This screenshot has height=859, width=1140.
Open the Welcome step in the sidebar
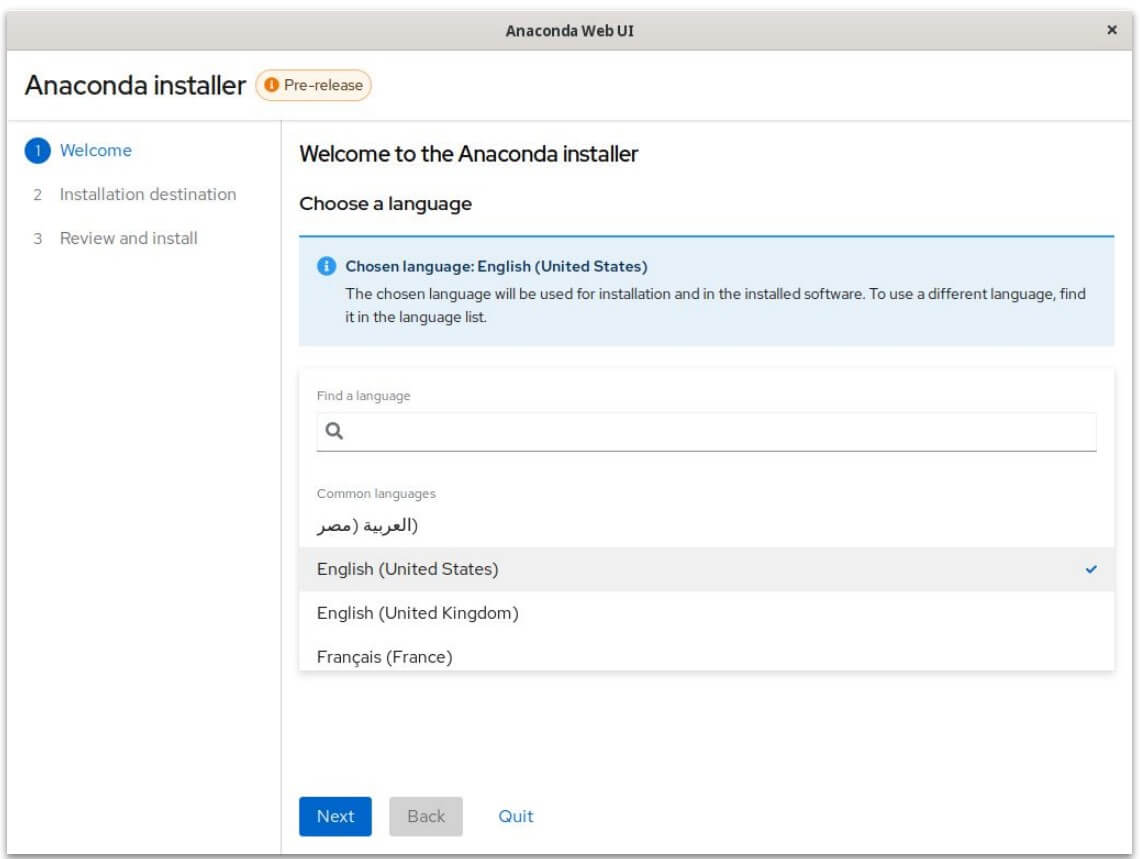pos(96,150)
